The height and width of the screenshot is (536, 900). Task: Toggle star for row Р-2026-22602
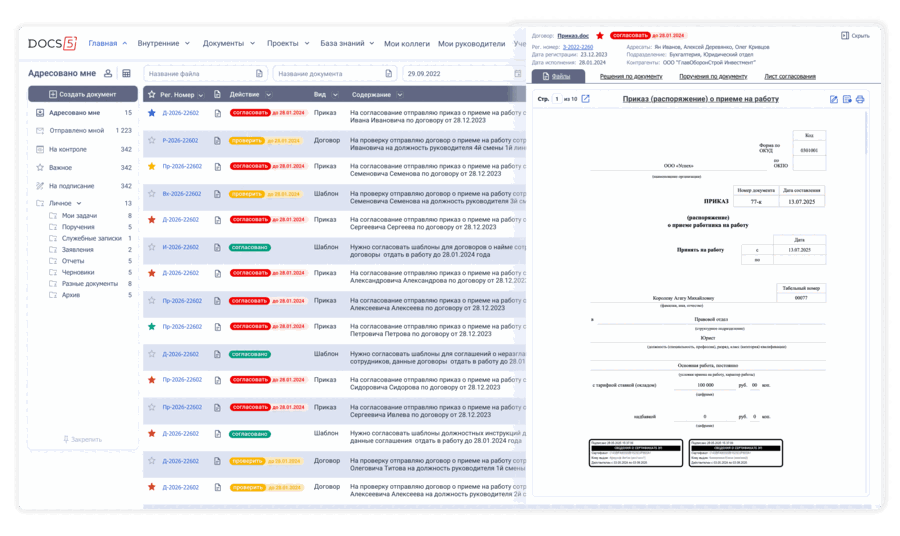pos(152,140)
